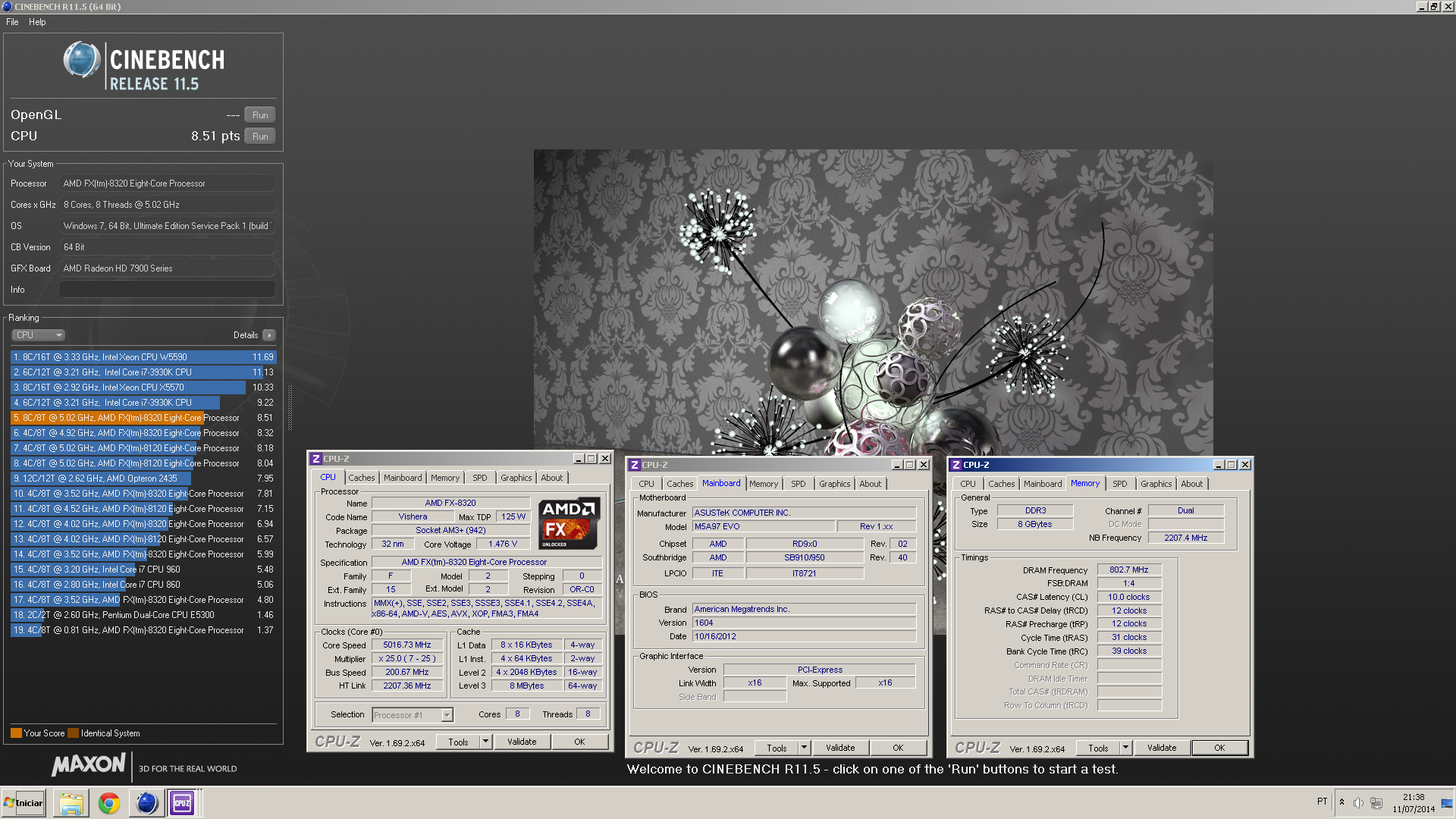Select ranking row 15 Intel Core i7 CPU 960
The width and height of the screenshot is (1456, 819).
click(x=143, y=570)
